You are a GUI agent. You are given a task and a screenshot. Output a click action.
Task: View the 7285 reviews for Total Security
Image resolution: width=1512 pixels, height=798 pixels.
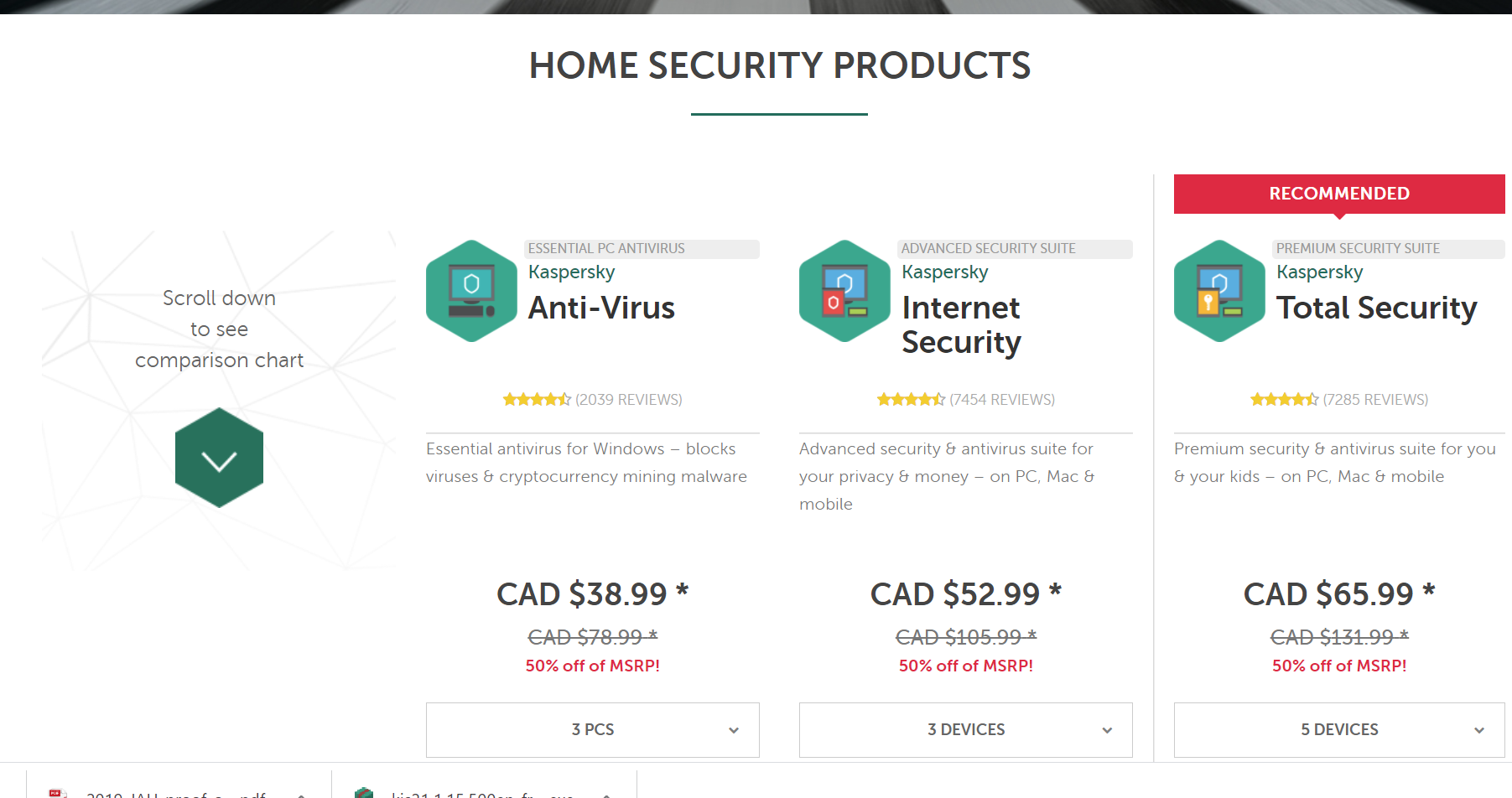point(1375,400)
